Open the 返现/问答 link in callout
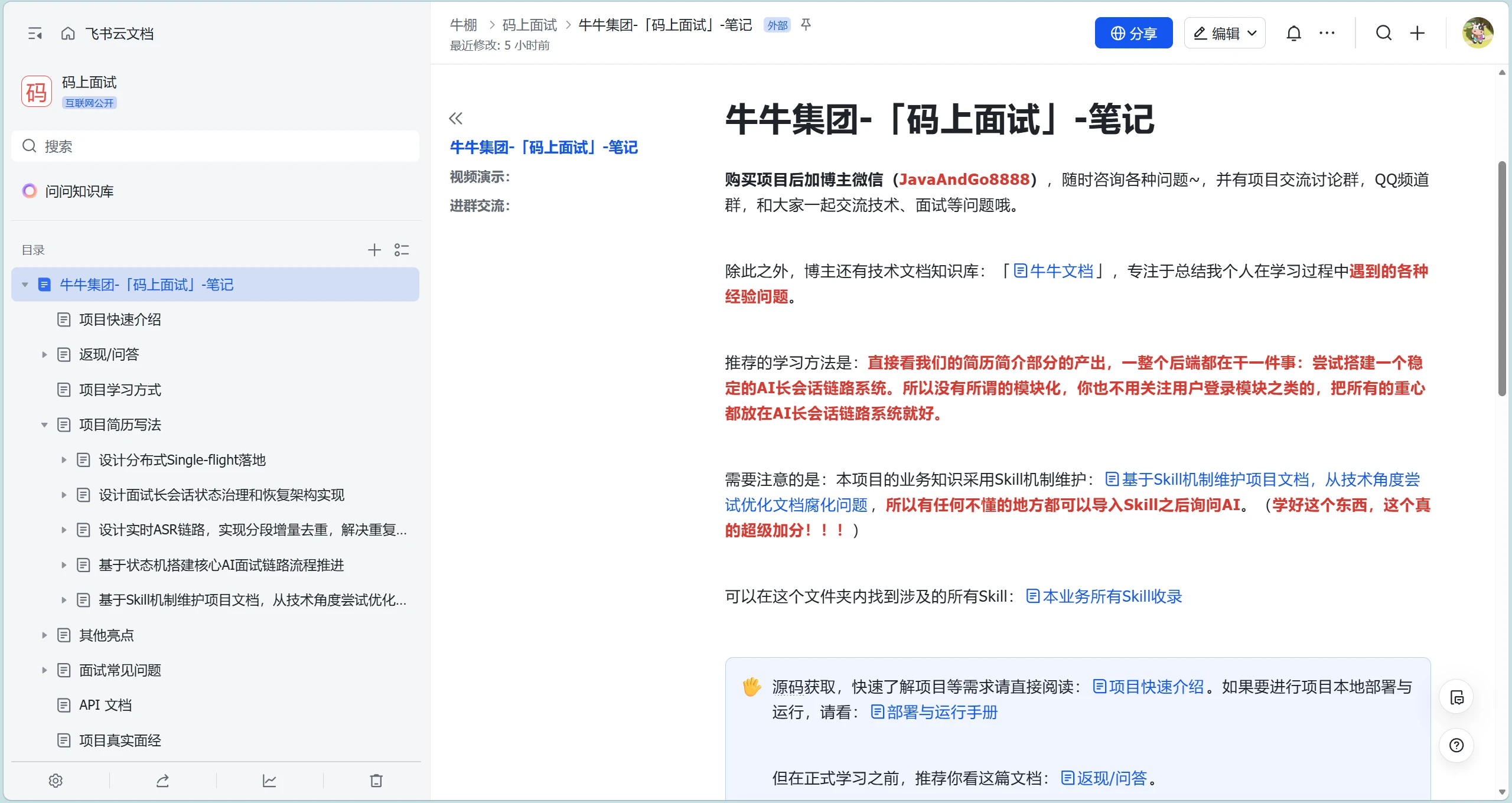The height and width of the screenshot is (803, 1512). pos(1104,778)
